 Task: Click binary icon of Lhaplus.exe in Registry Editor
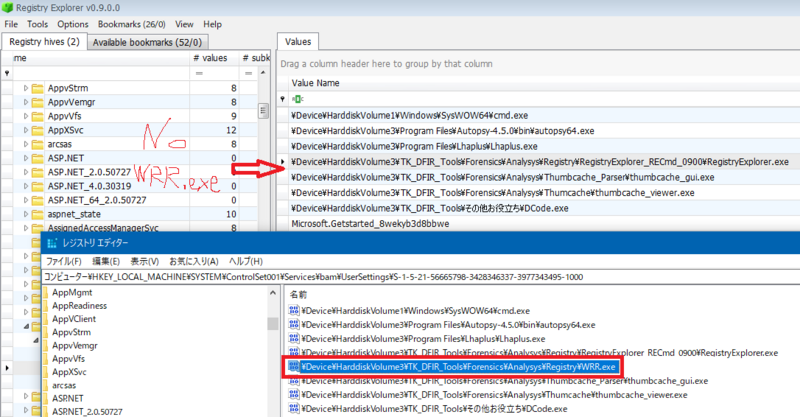(294, 338)
